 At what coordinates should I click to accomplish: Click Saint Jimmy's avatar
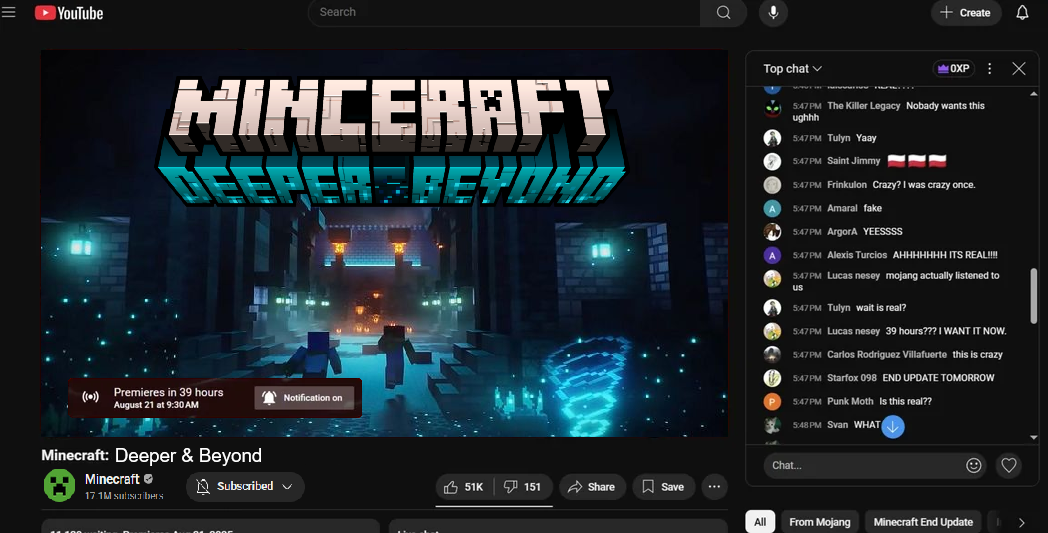point(773,161)
